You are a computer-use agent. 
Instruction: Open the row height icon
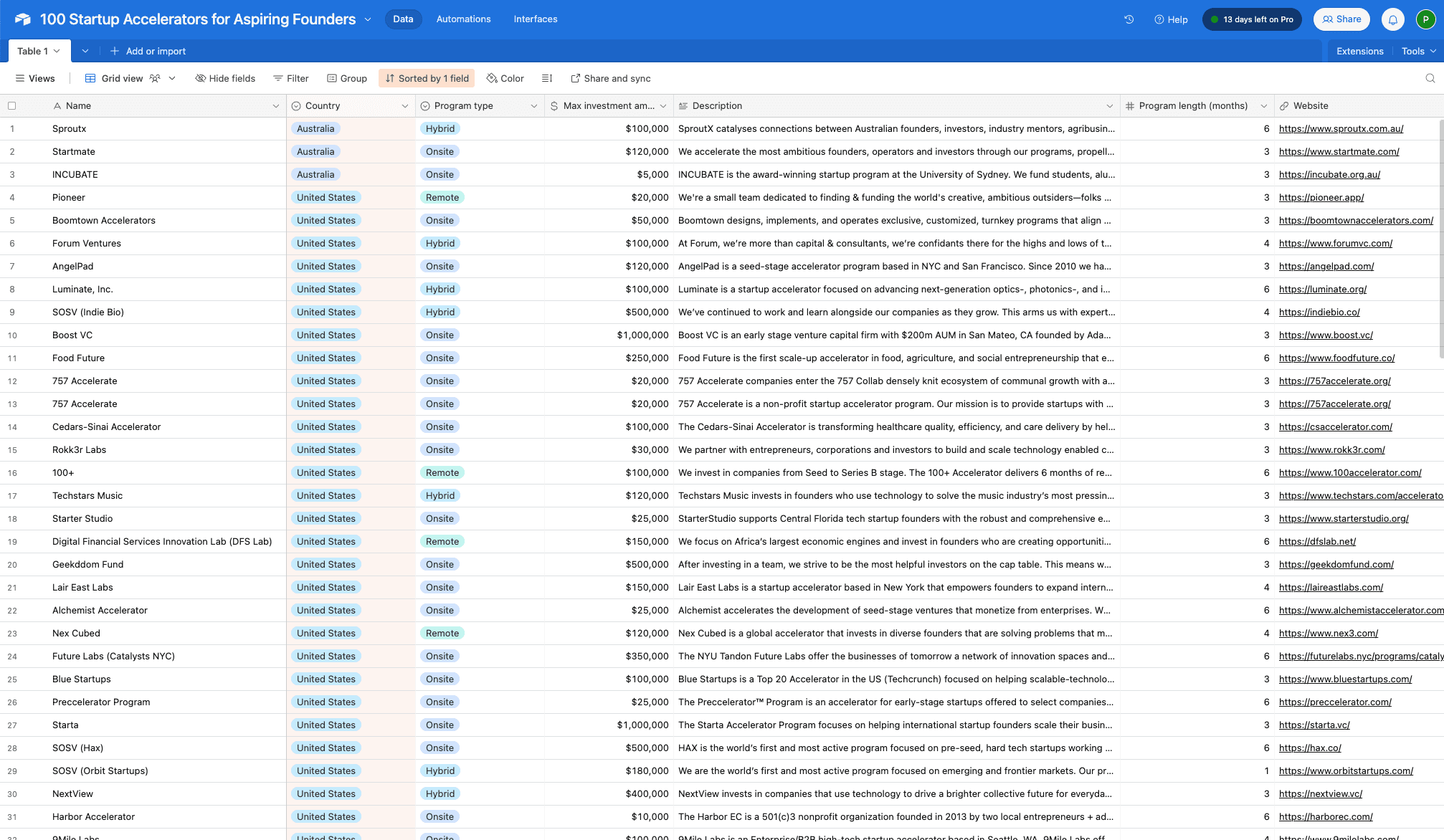(x=547, y=78)
